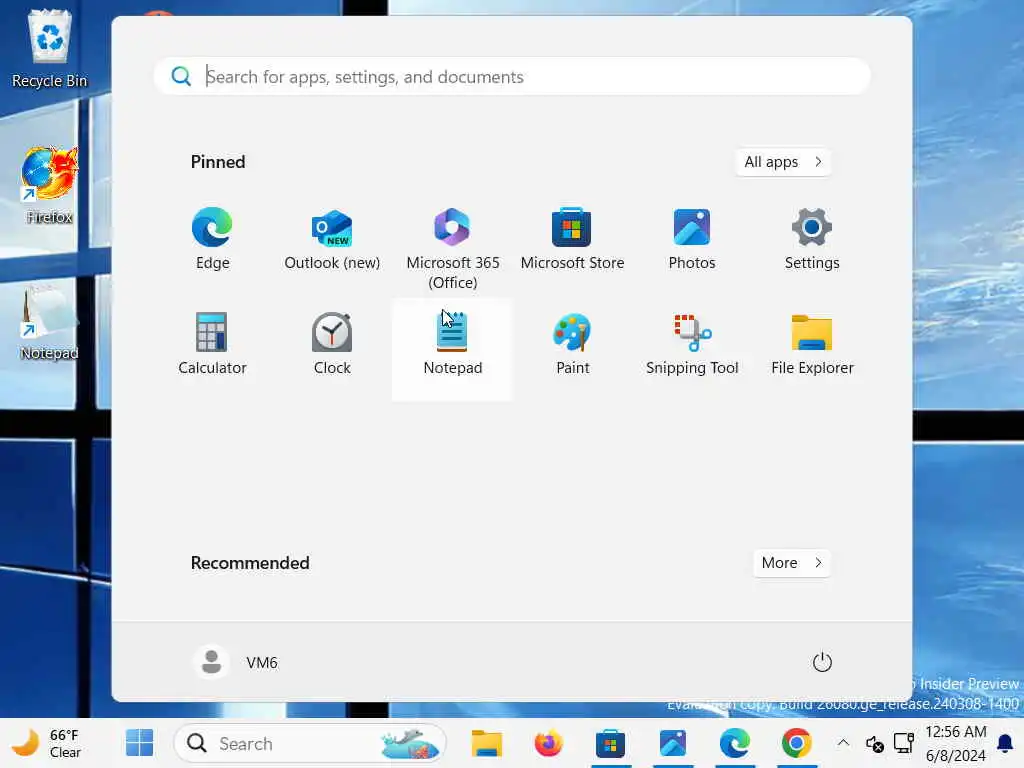Open pinned Microsoft Store app
The height and width of the screenshot is (768, 1024).
(572, 238)
